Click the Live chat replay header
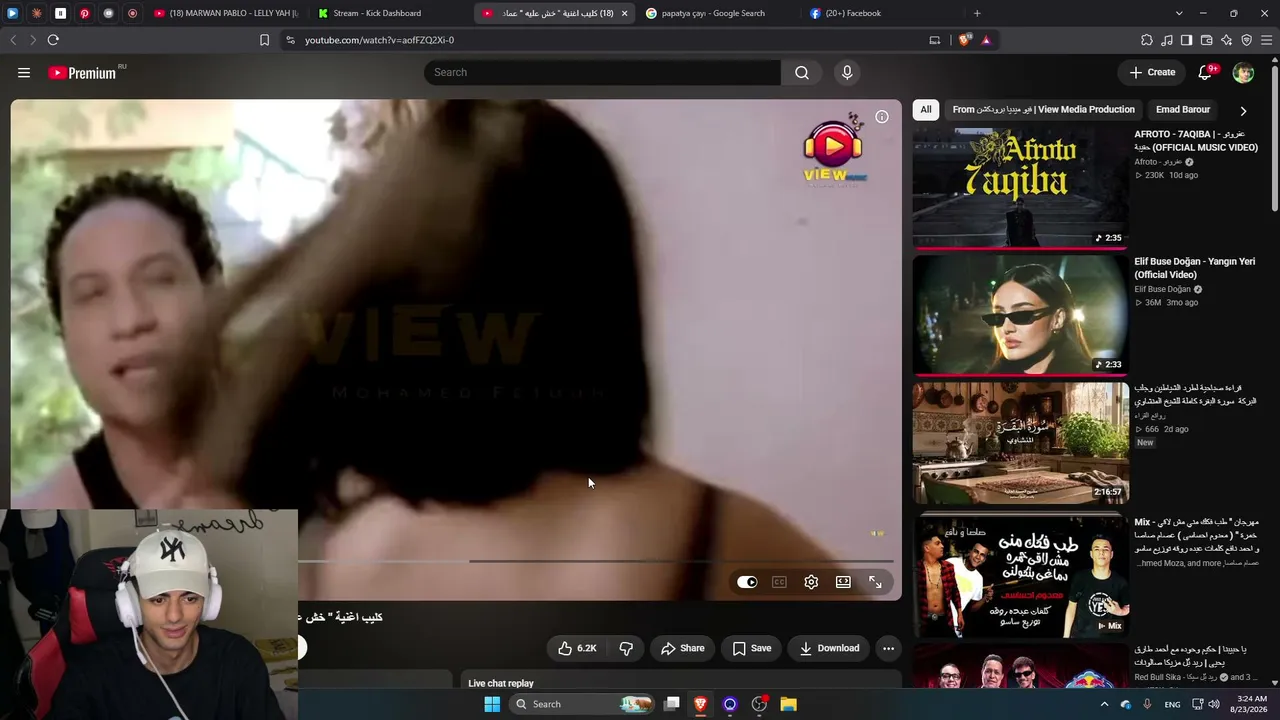Image resolution: width=1280 pixels, height=720 pixels. 501,683
